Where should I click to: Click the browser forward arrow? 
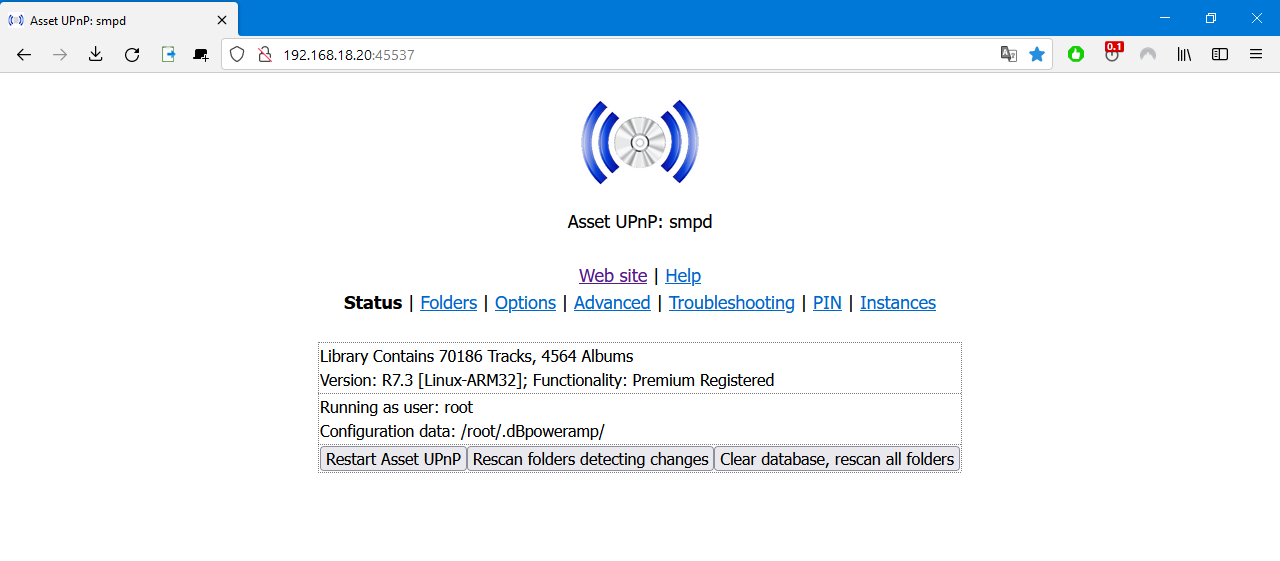coord(60,55)
